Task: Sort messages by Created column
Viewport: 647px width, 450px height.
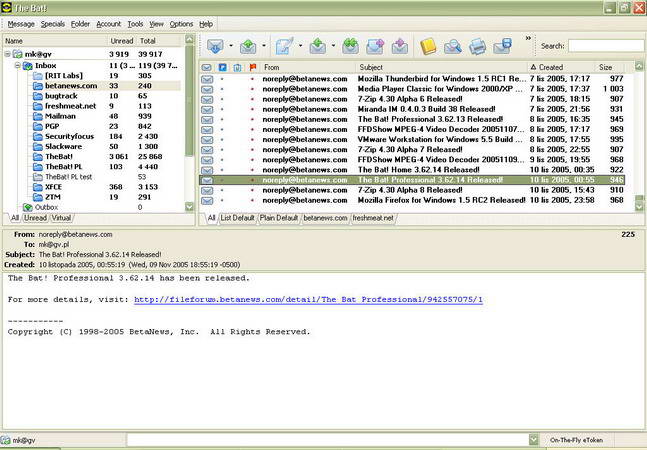Action: 551,67
